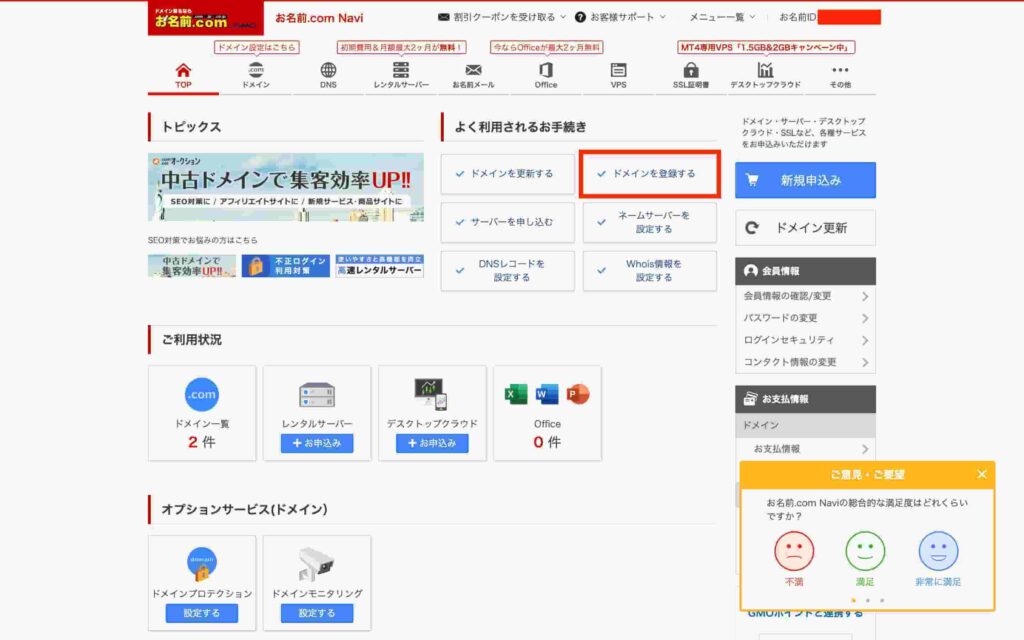This screenshot has width=1024, height=640.
Task: Click the ドメインプロテクション lock icon
Action: click(202, 564)
